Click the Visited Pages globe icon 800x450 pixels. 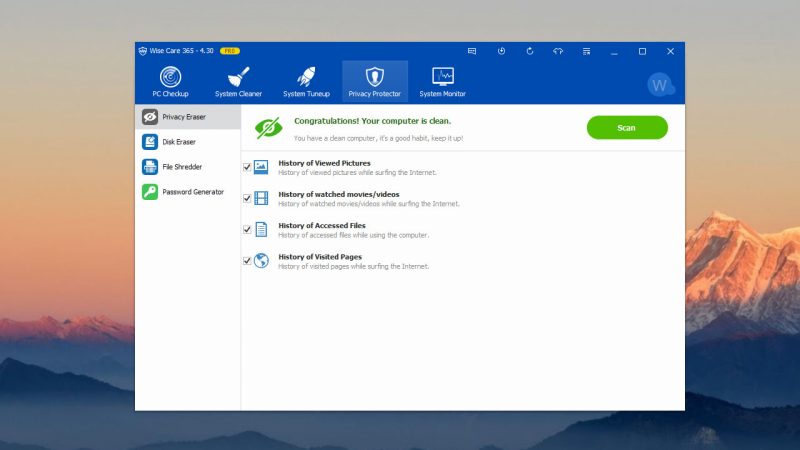tap(261, 261)
